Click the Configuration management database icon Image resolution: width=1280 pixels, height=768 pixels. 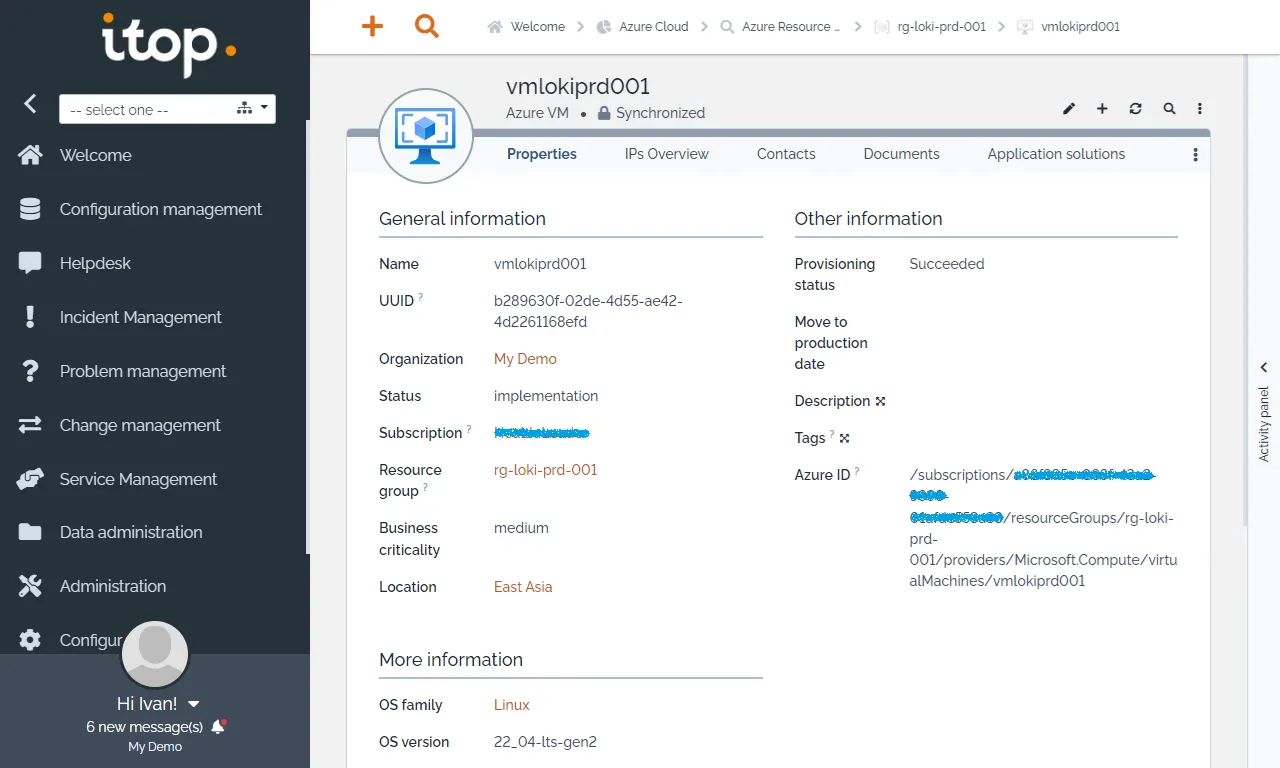[30, 209]
